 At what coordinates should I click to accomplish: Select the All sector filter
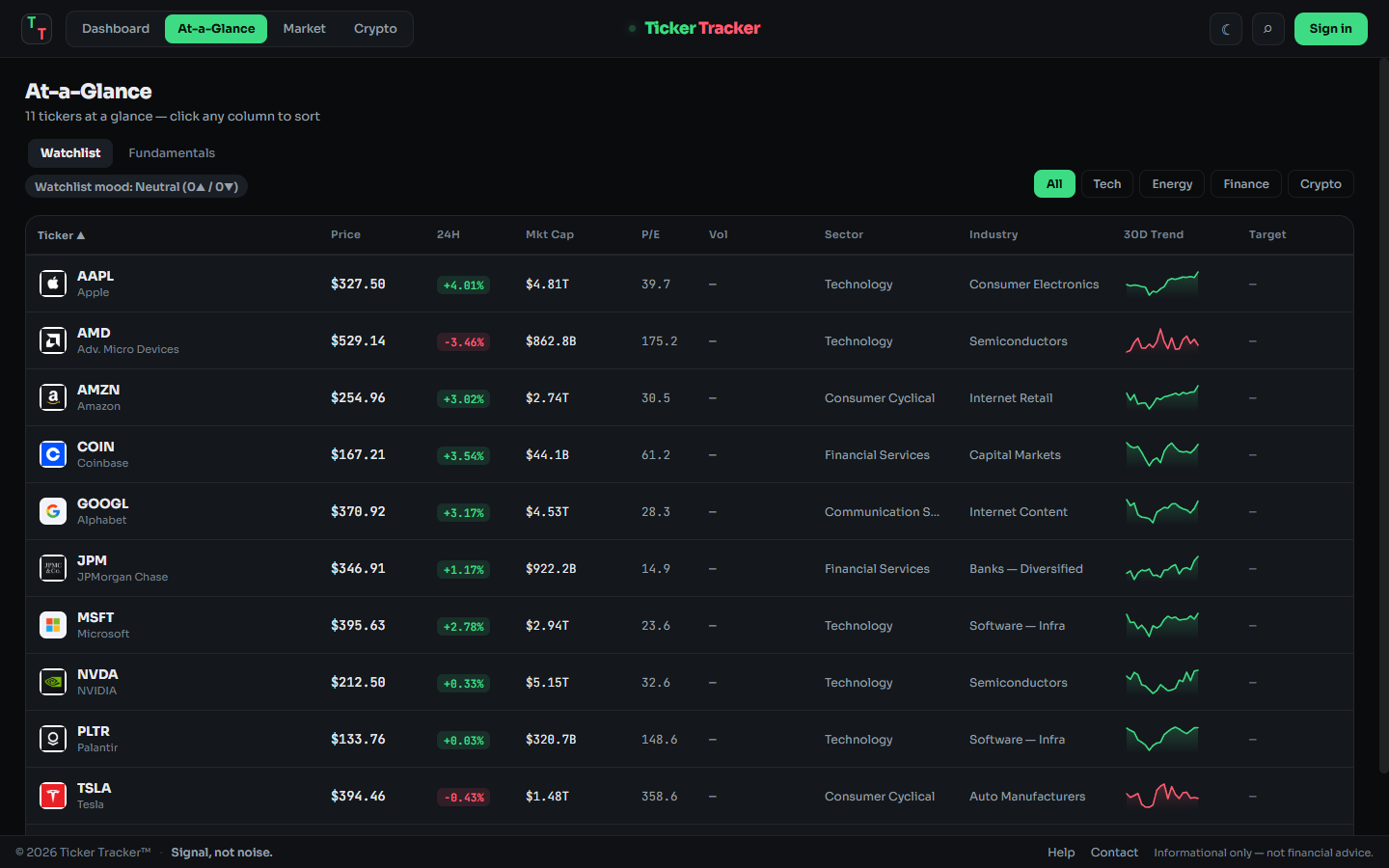[x=1054, y=184]
